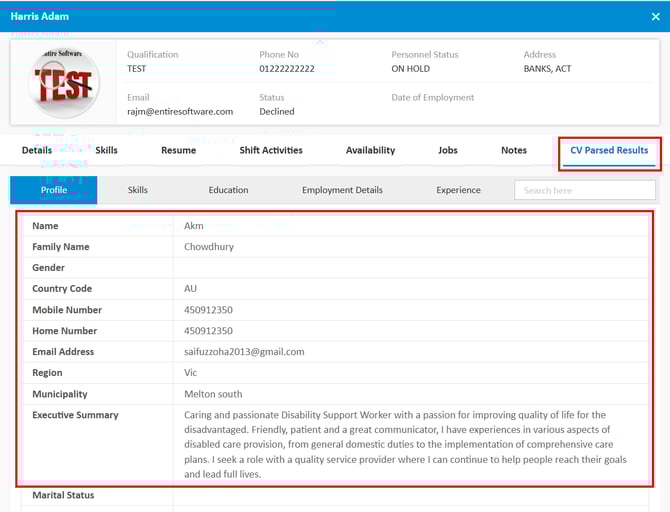670x512 pixels.
Task: Click the Mobile Number value 450912350
Action: (x=208, y=310)
